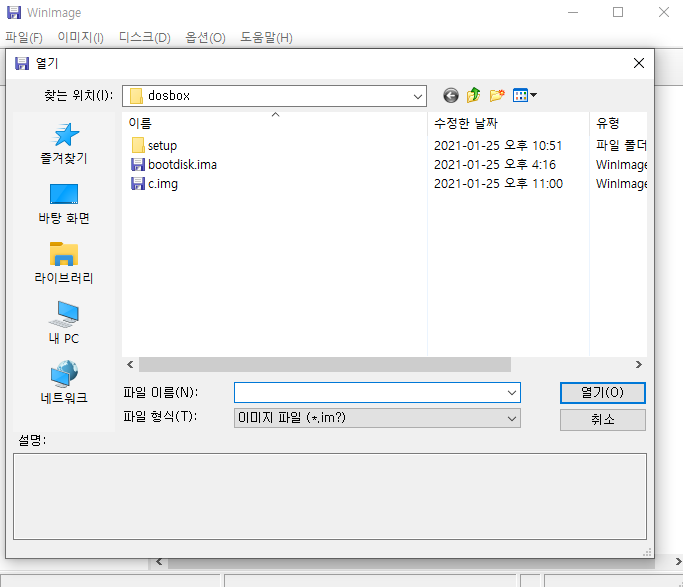683x587 pixels.
Task: Maximize the WinImage window
Action: pyautogui.click(x=618, y=12)
